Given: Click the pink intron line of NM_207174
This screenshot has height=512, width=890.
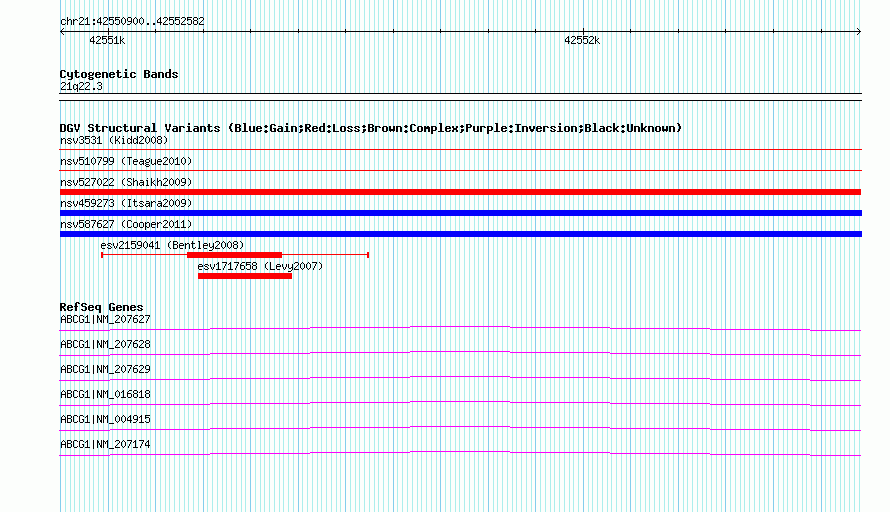Looking at the screenshot, I should (x=460, y=453).
